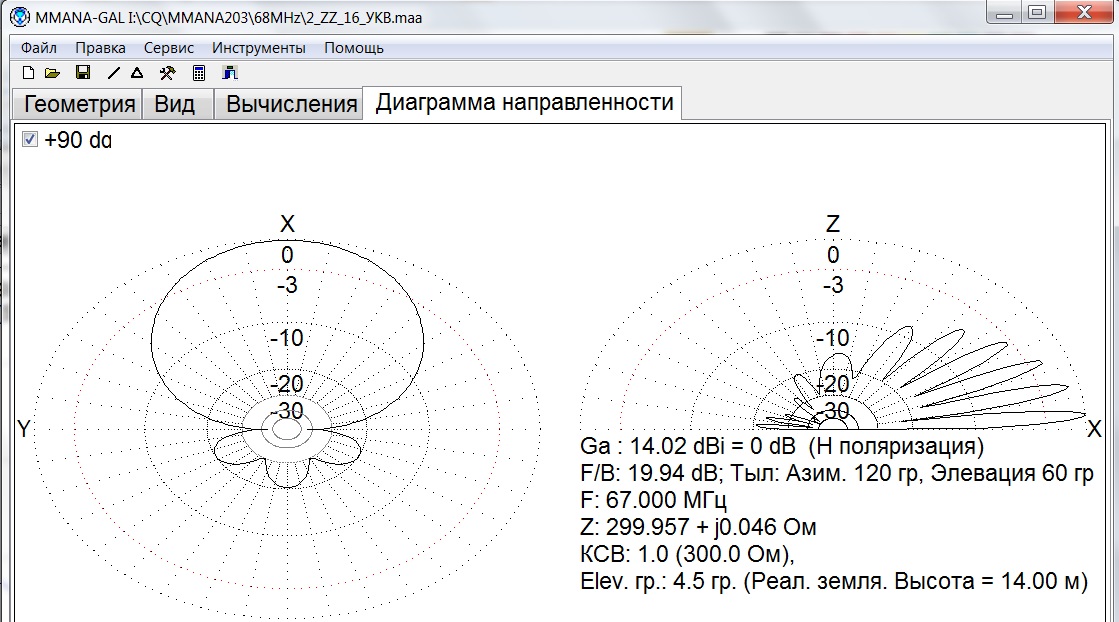Select the wire line edit tool

coord(113,73)
